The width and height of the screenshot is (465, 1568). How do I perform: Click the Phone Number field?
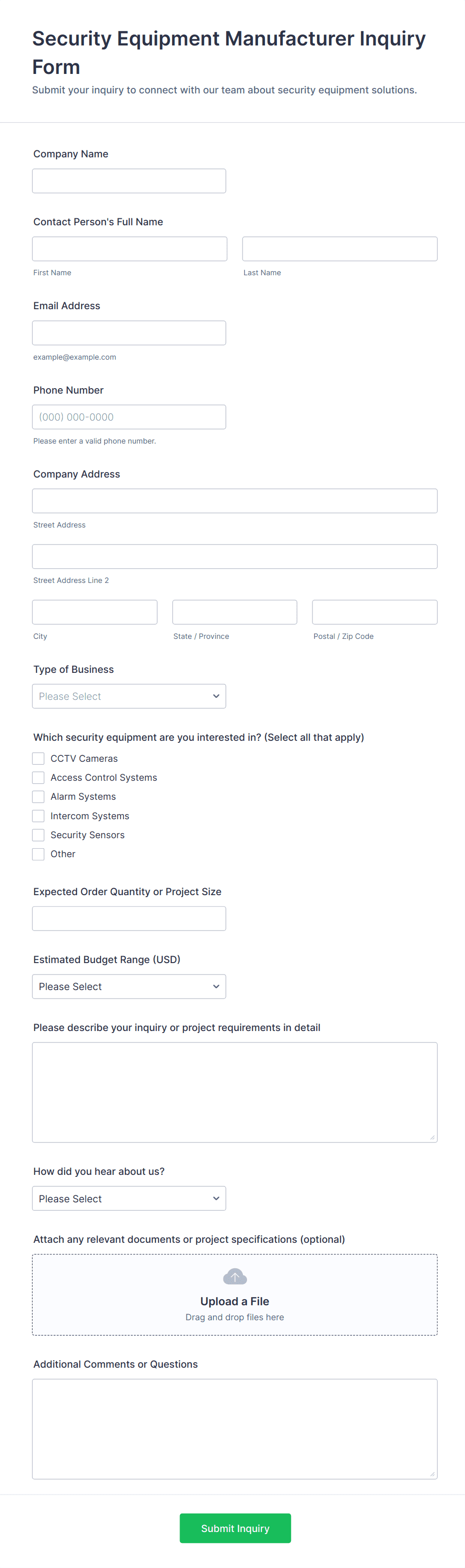tap(128, 416)
